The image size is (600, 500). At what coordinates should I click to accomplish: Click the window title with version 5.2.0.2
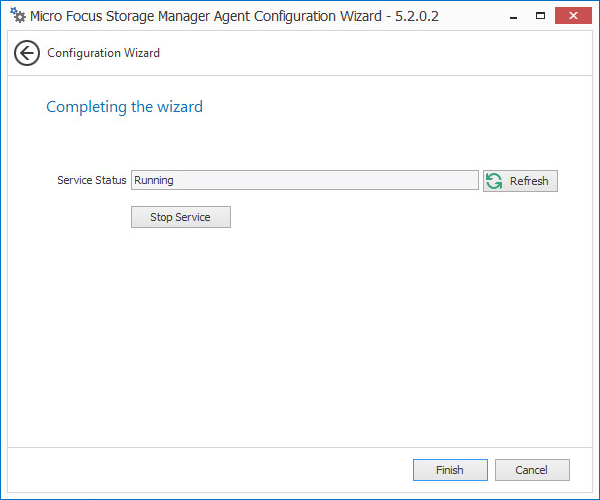click(234, 16)
